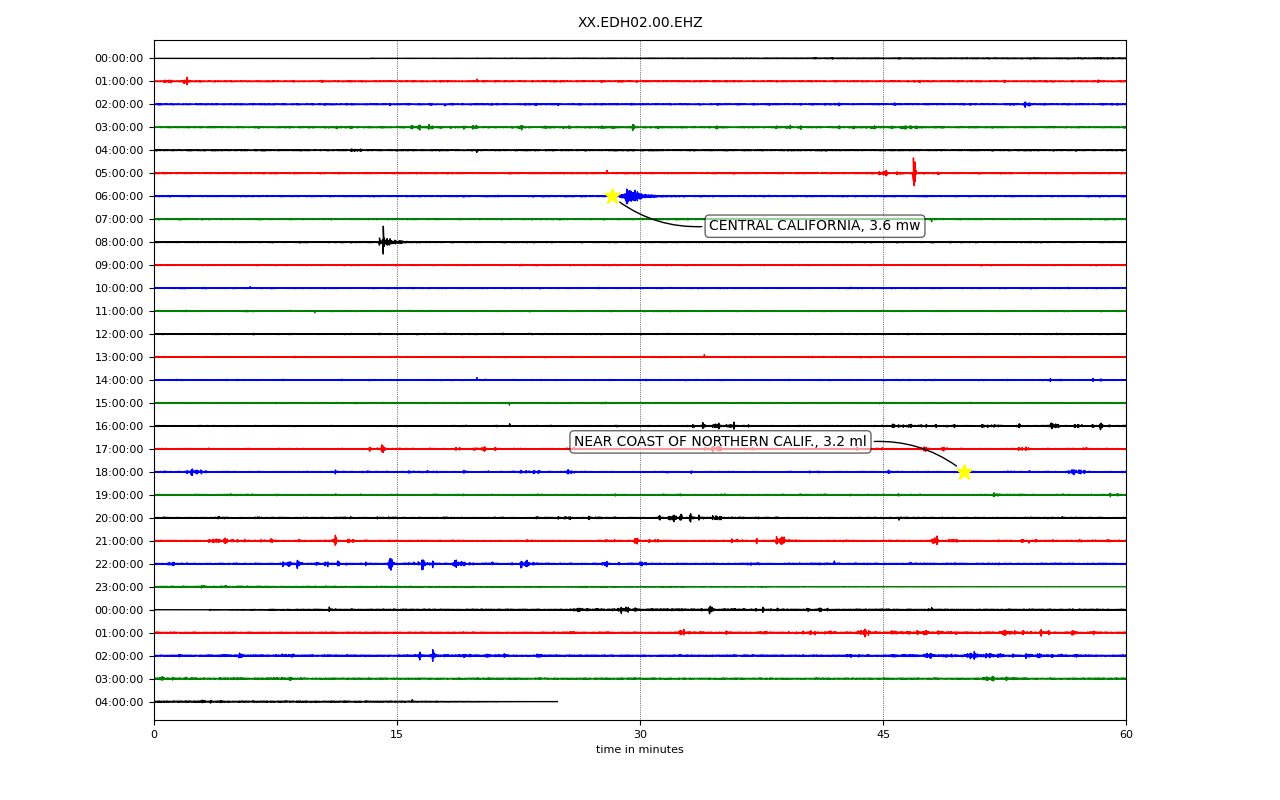Click the 45 tick label on time axis
Screen dimensions: 1280x800
point(883,735)
